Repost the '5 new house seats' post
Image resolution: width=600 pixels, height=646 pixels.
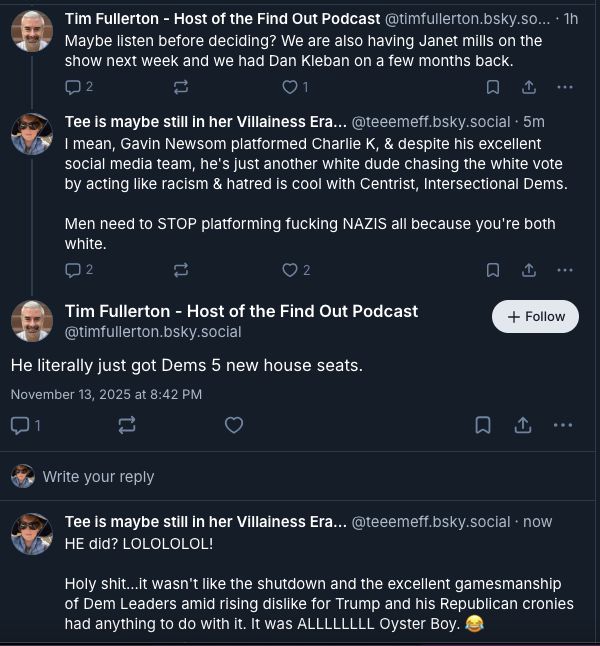click(127, 425)
